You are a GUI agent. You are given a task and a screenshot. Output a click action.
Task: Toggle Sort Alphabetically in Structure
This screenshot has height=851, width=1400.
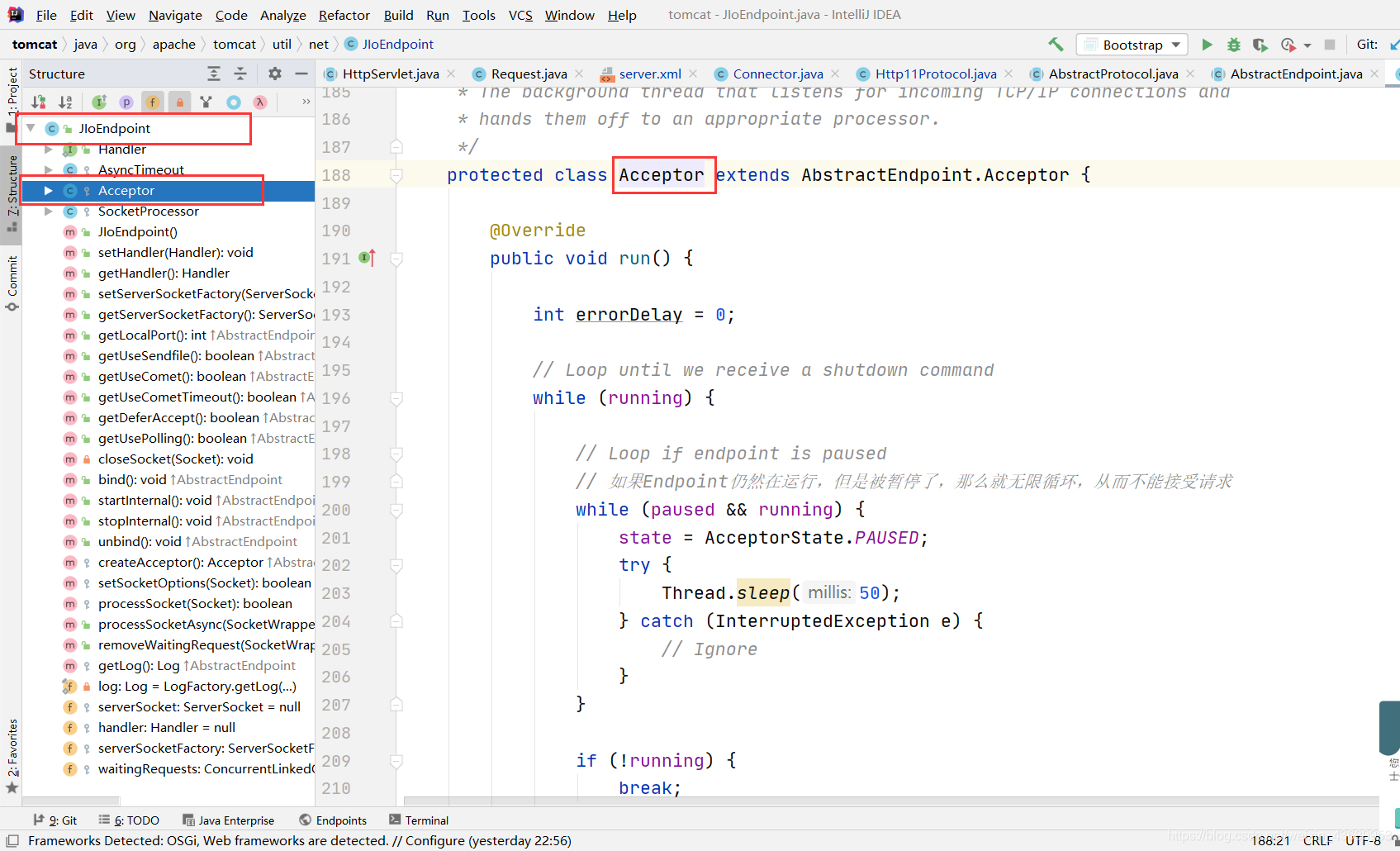tap(65, 102)
